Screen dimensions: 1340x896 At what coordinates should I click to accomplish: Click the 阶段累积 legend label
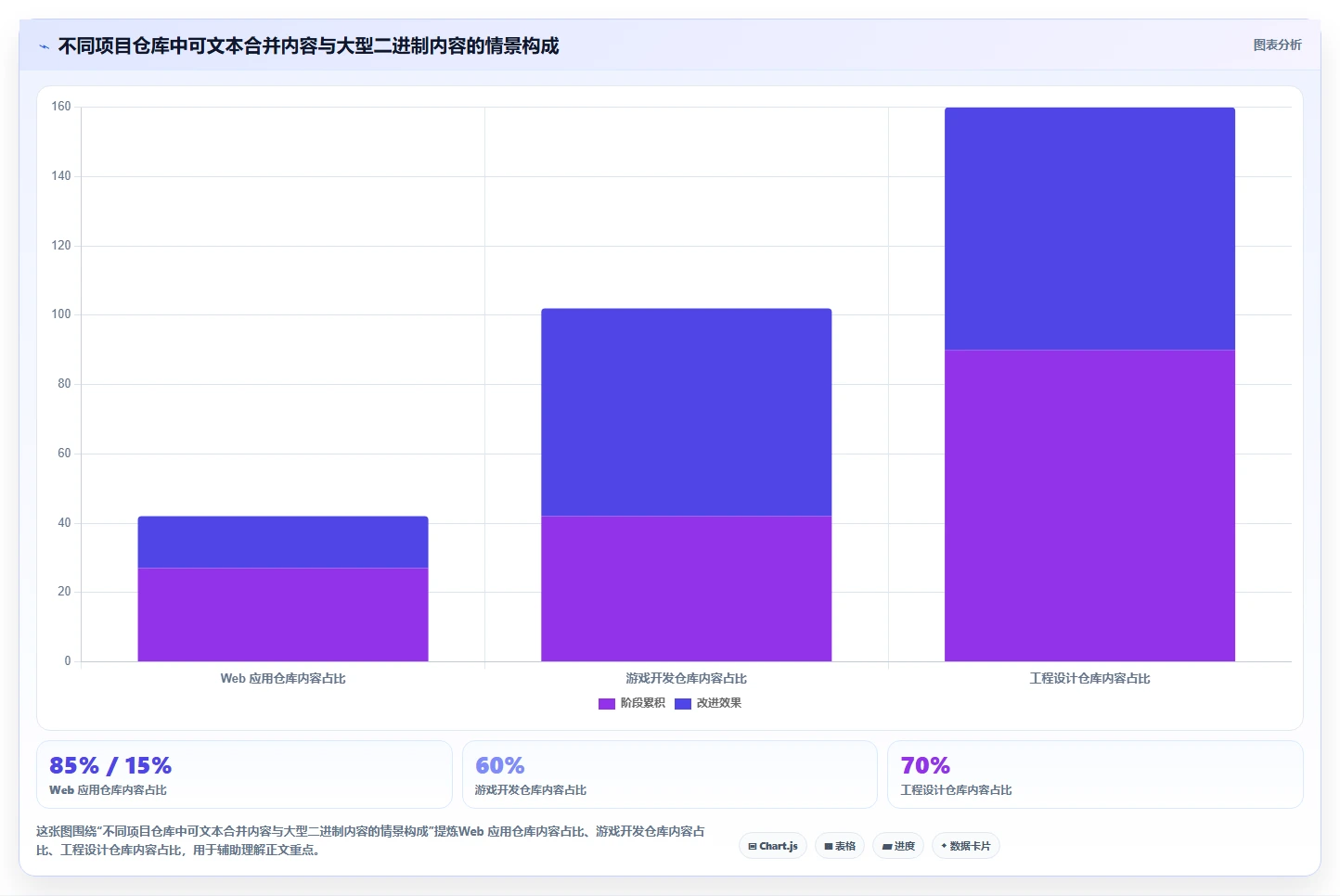point(642,703)
